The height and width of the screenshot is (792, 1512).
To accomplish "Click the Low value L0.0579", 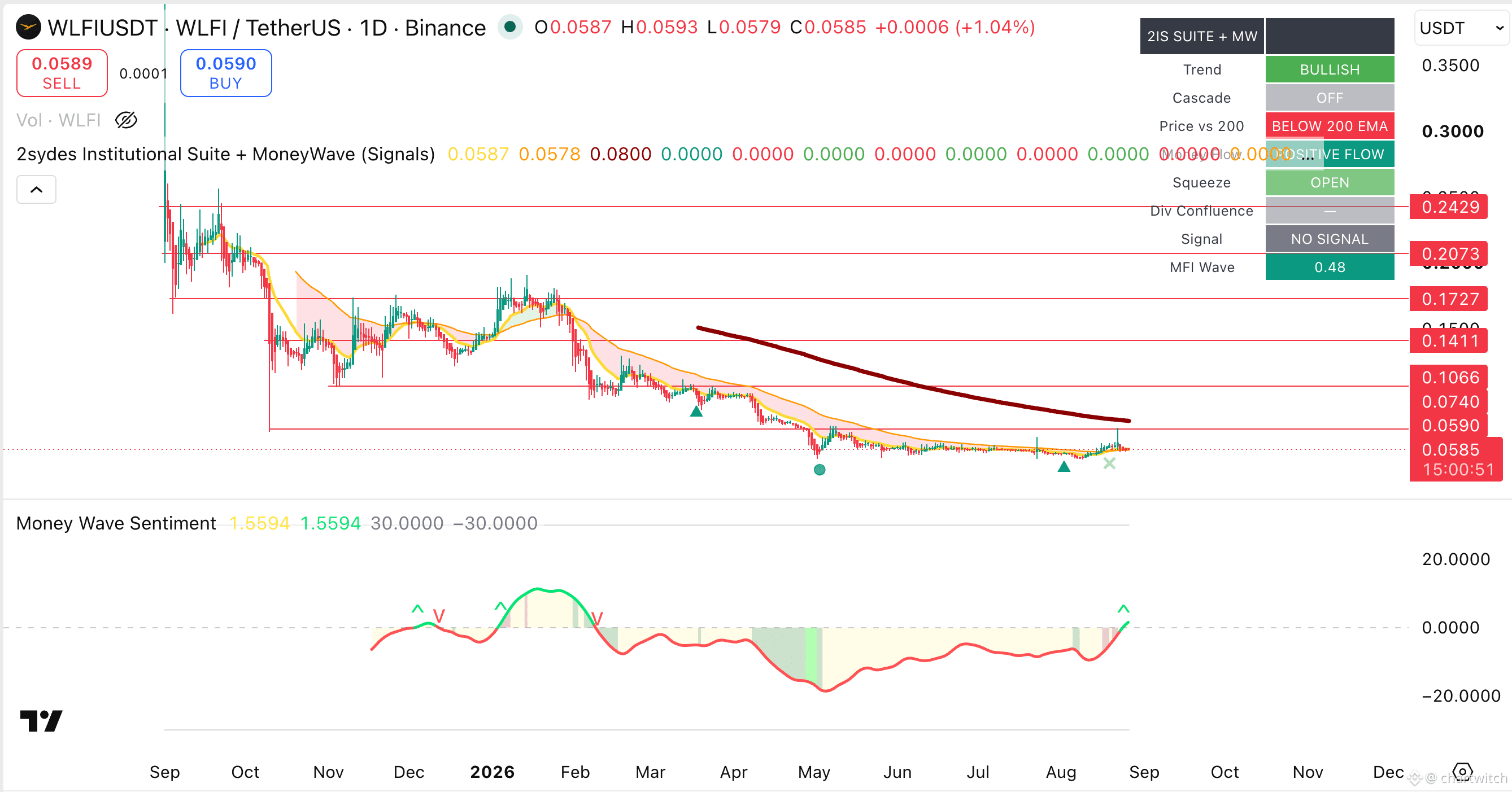I will pyautogui.click(x=744, y=27).
